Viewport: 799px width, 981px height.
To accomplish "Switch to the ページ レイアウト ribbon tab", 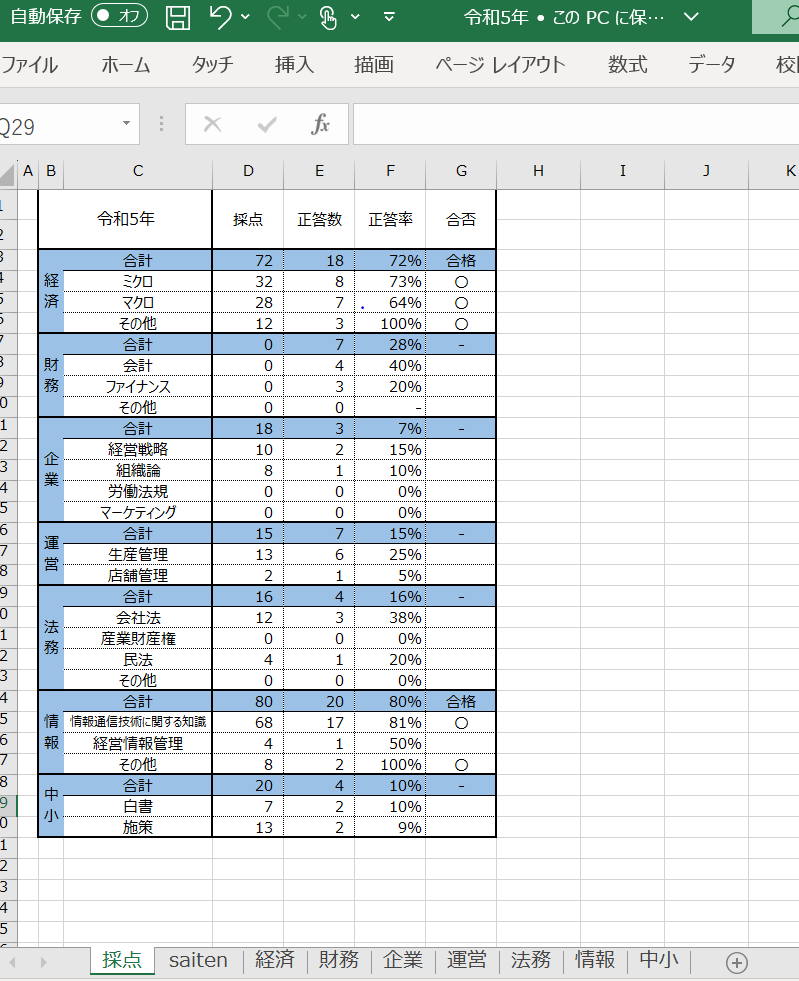I will pyautogui.click(x=500, y=64).
